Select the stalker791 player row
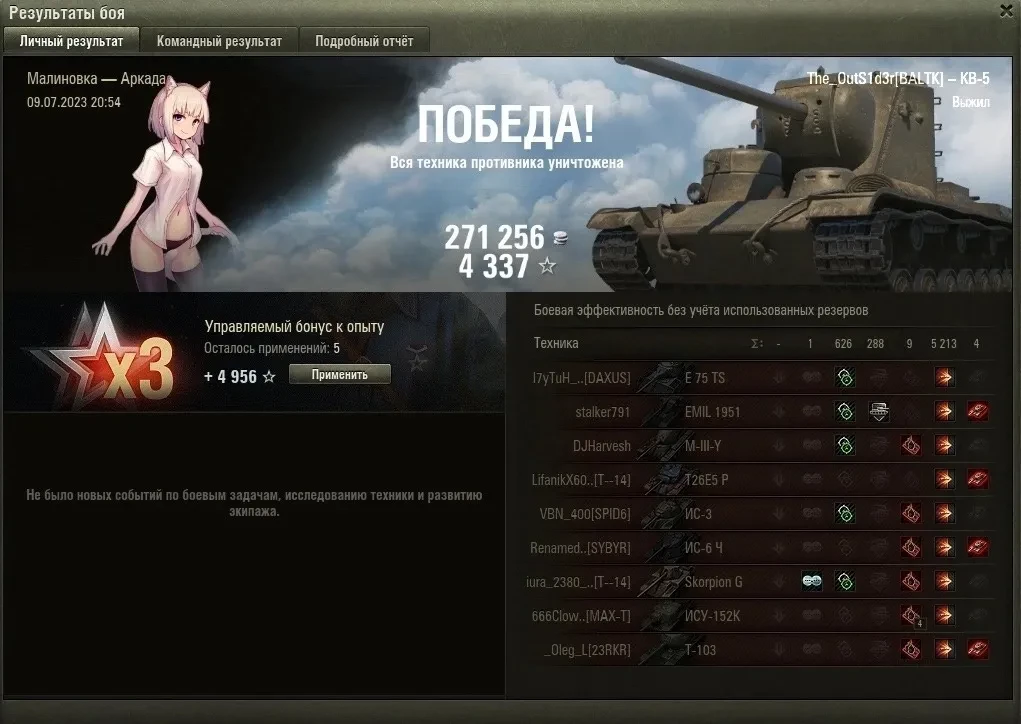1021x724 pixels. [760, 411]
